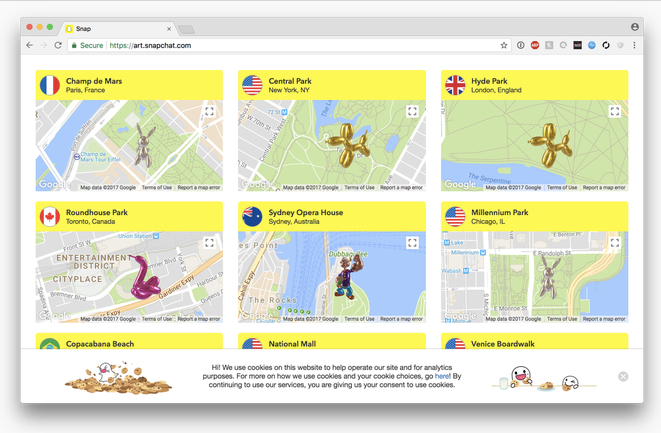Click the Popeye sculpture on the Sydney map

pos(349,277)
